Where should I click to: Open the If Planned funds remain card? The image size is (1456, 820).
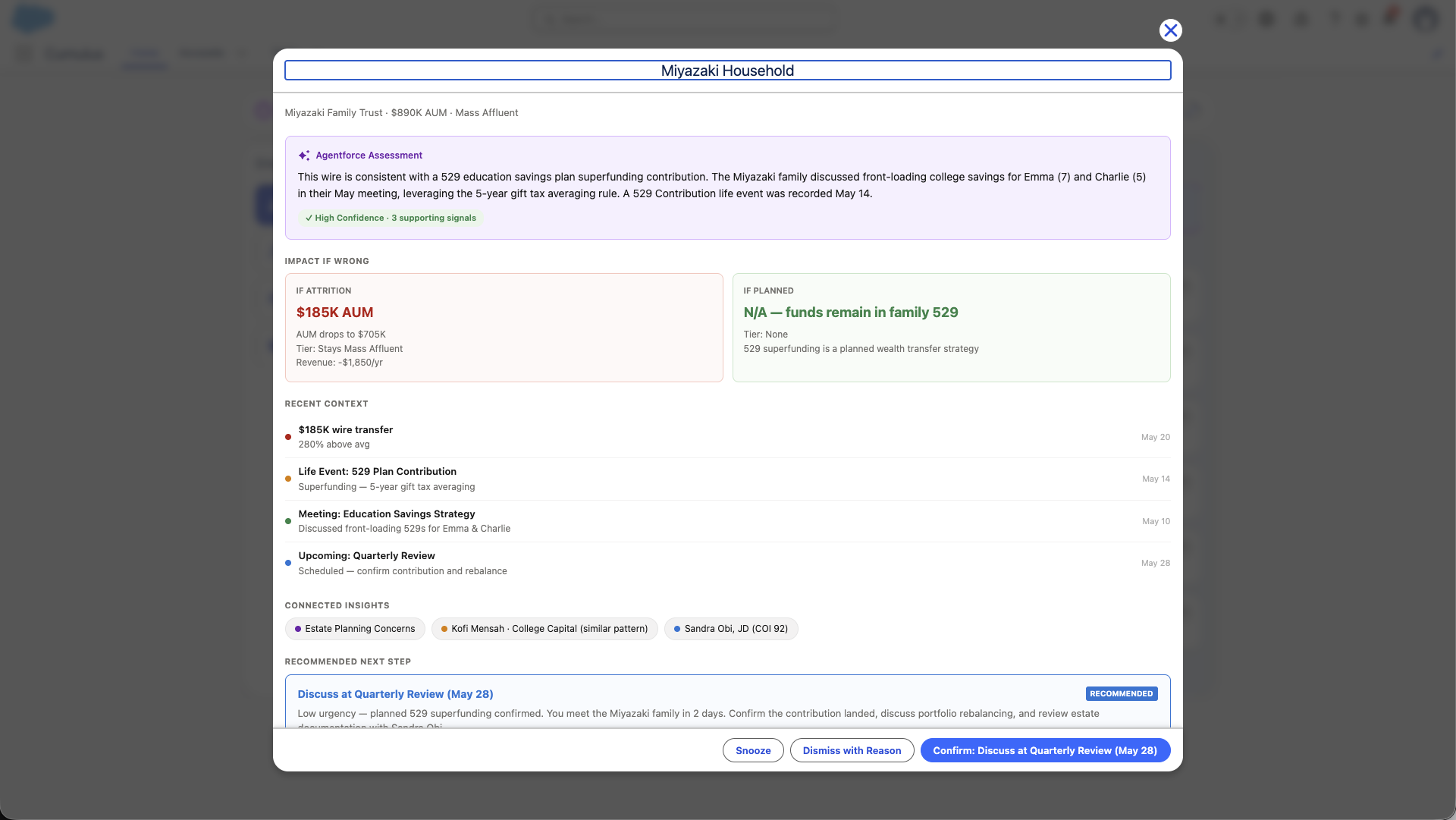951,328
